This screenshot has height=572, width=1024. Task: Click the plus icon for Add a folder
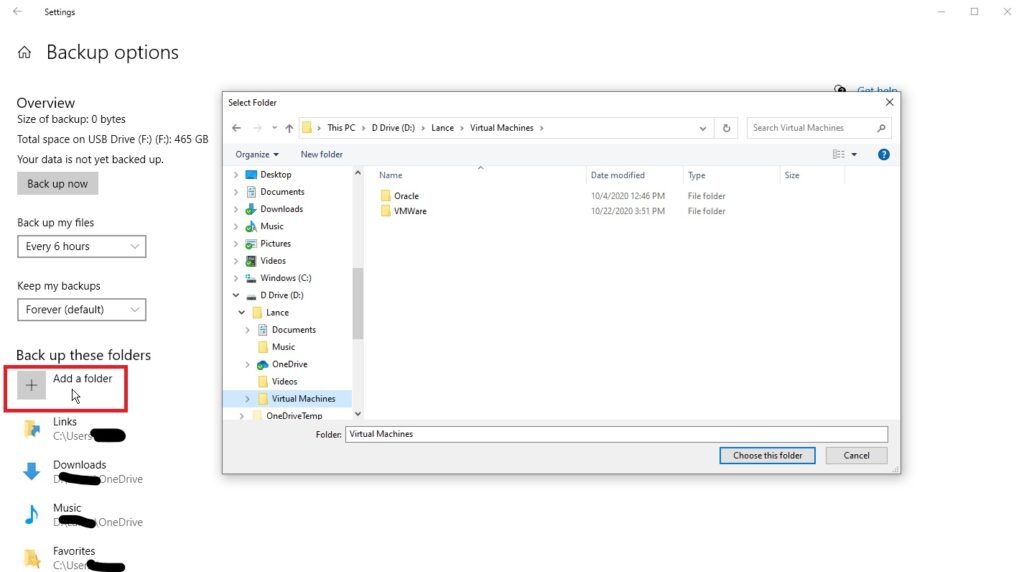[31, 385]
